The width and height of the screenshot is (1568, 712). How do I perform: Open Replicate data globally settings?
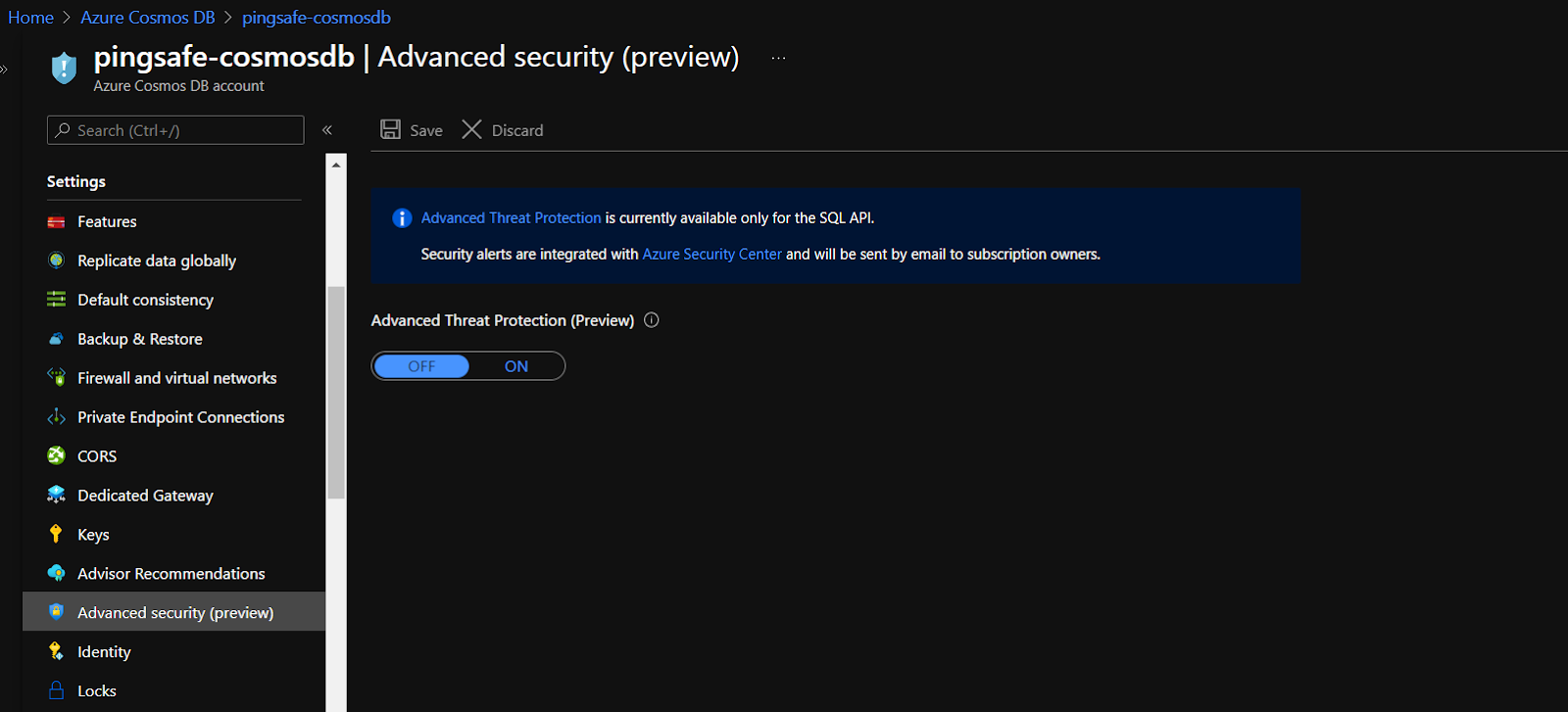(157, 261)
